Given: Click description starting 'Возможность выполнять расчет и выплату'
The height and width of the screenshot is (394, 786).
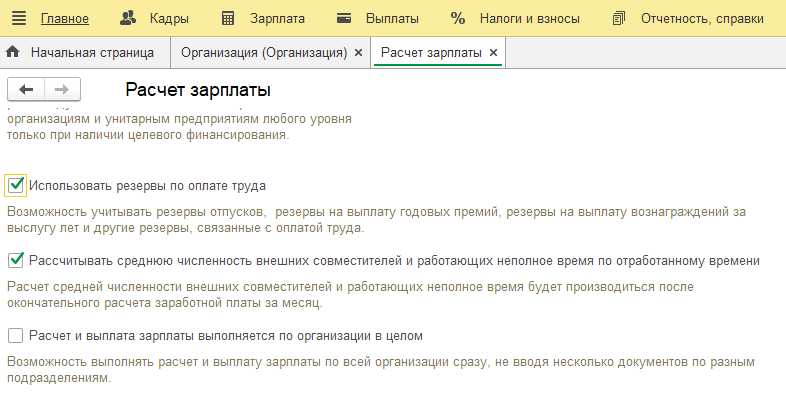Looking at the screenshot, I should coord(381,369).
